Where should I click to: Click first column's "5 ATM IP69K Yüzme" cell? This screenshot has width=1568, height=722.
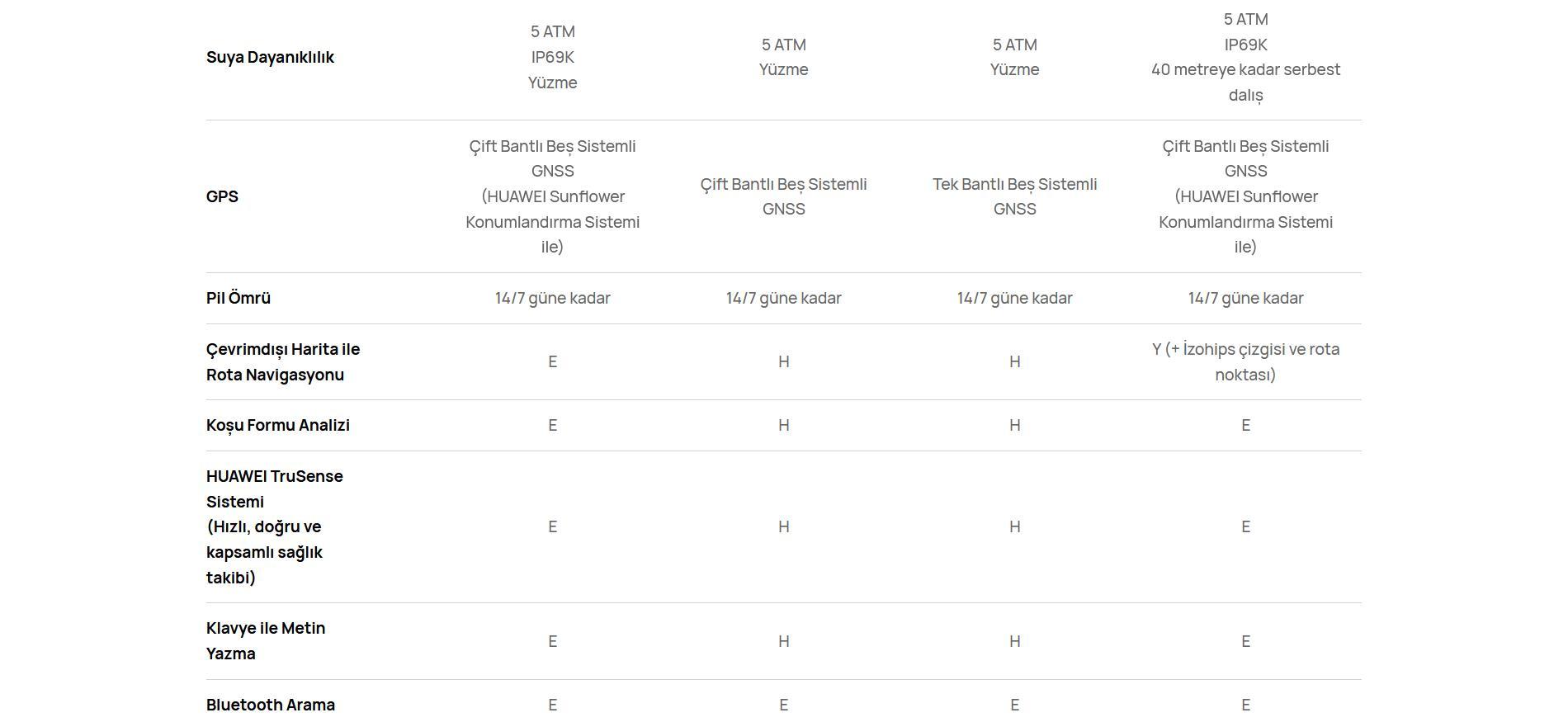pos(552,57)
